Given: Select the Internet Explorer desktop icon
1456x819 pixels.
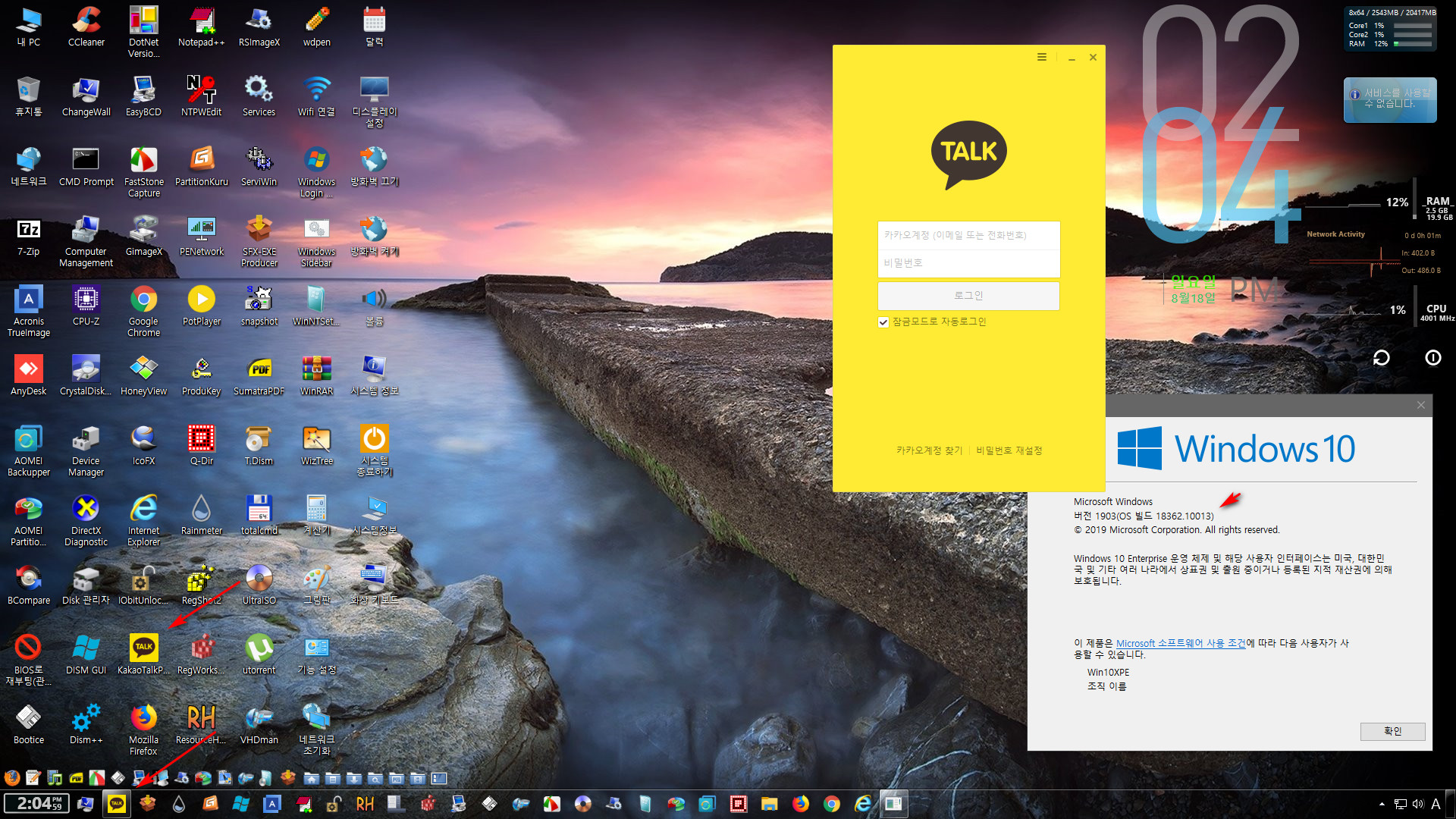Looking at the screenshot, I should point(143,520).
